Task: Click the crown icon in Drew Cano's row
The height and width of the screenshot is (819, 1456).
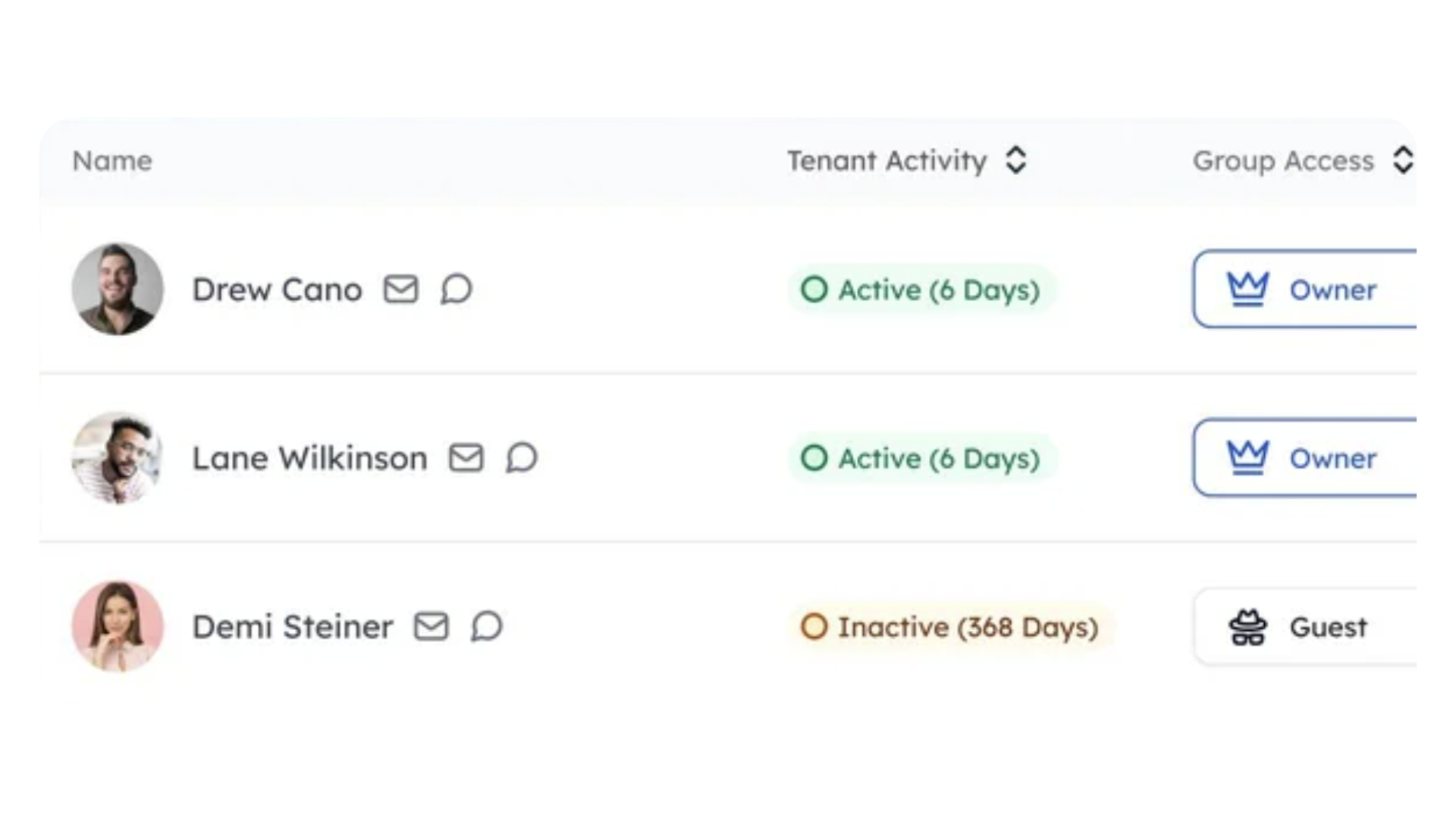Action: (1247, 289)
